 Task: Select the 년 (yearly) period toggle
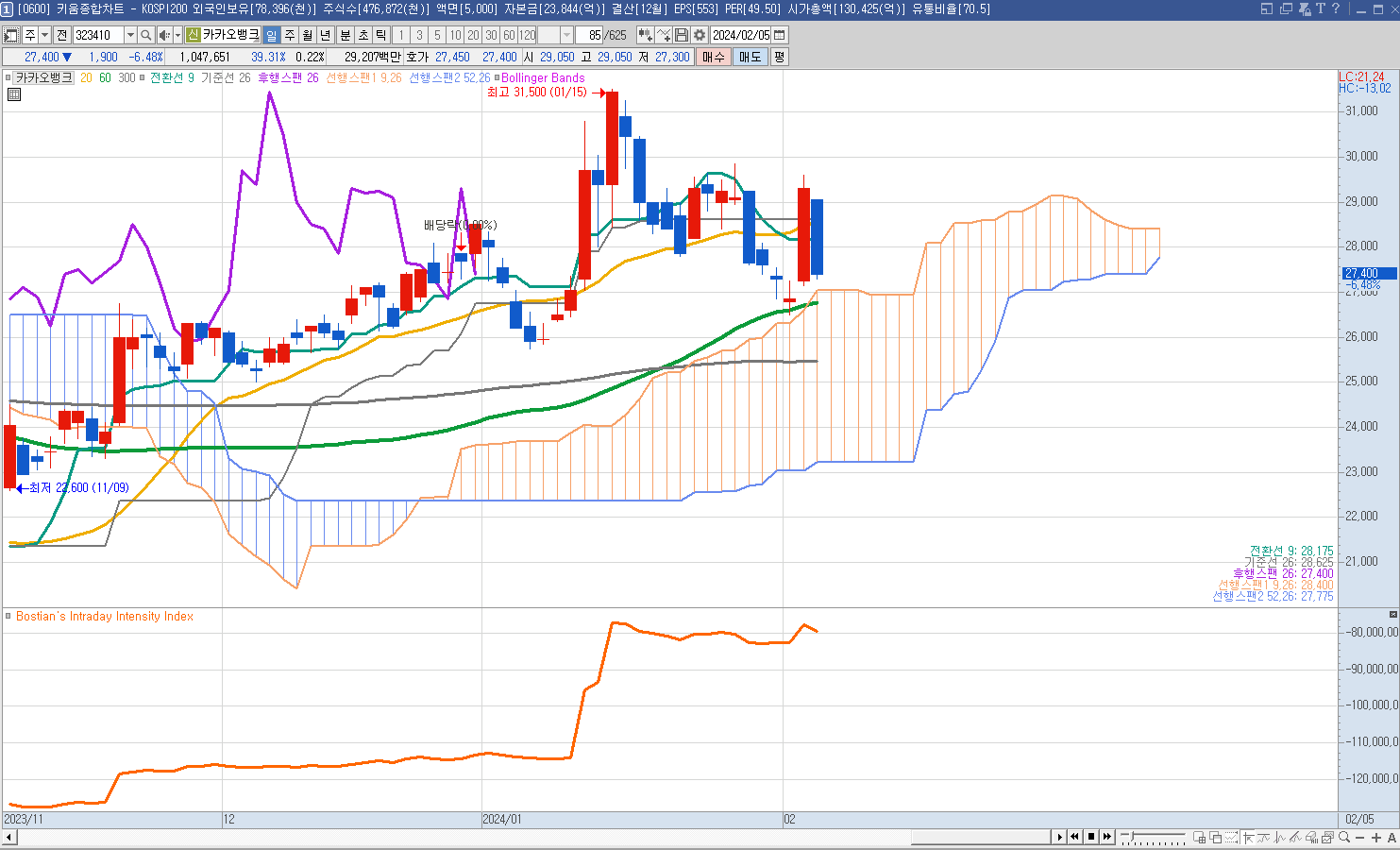(326, 35)
